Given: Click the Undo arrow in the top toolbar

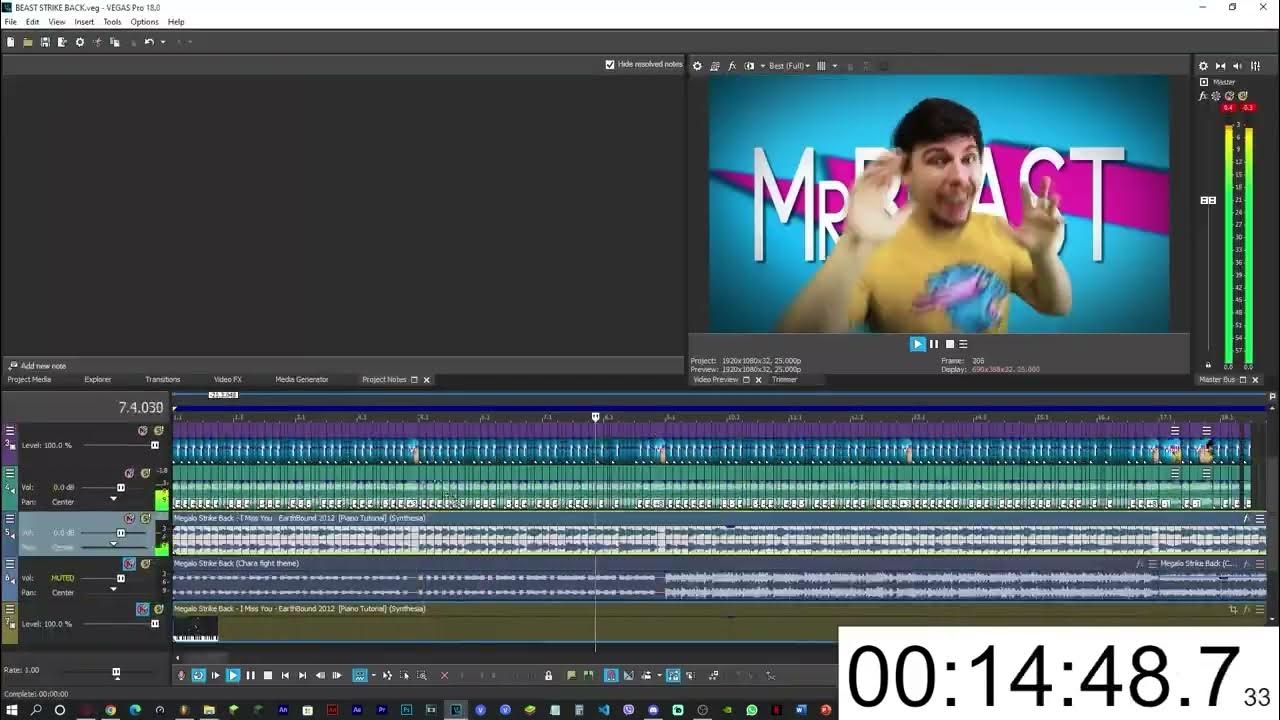Looking at the screenshot, I should [x=148, y=42].
